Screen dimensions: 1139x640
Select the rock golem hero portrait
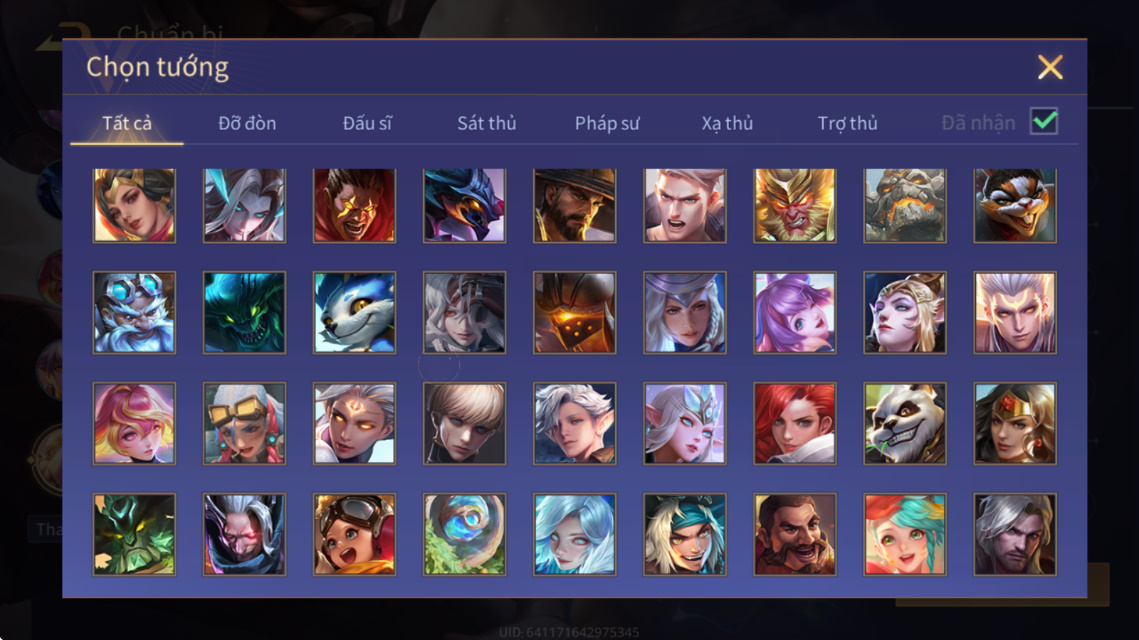pos(904,205)
